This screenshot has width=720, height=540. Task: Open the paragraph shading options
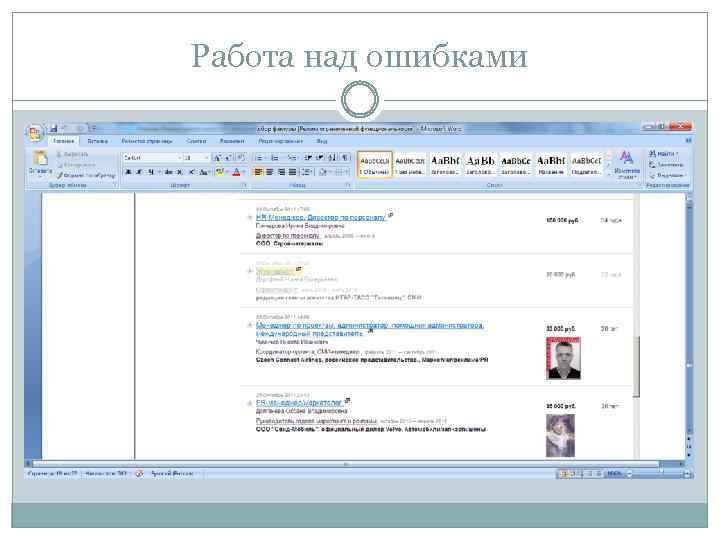click(x=324, y=172)
